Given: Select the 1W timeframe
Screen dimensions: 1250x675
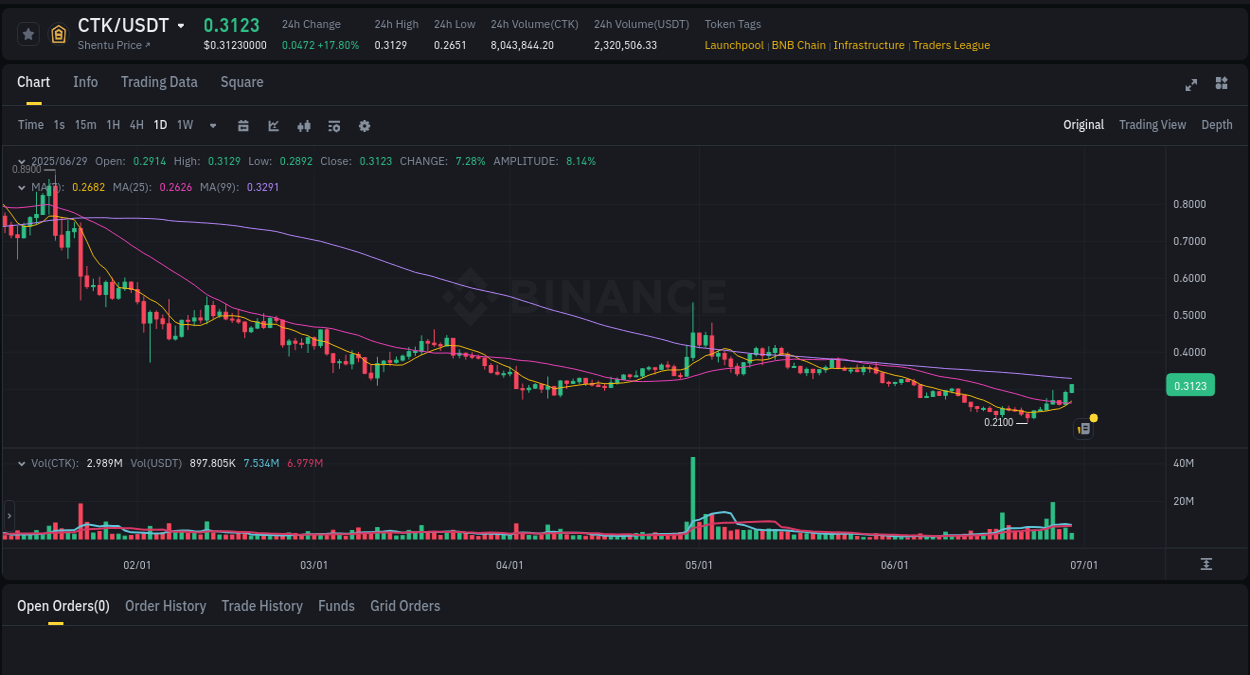Looking at the screenshot, I should 184,125.
